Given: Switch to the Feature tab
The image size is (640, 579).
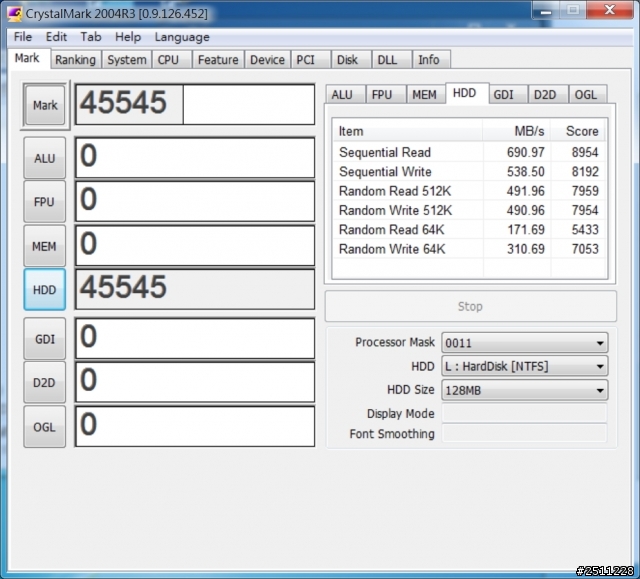Looking at the screenshot, I should [218, 60].
